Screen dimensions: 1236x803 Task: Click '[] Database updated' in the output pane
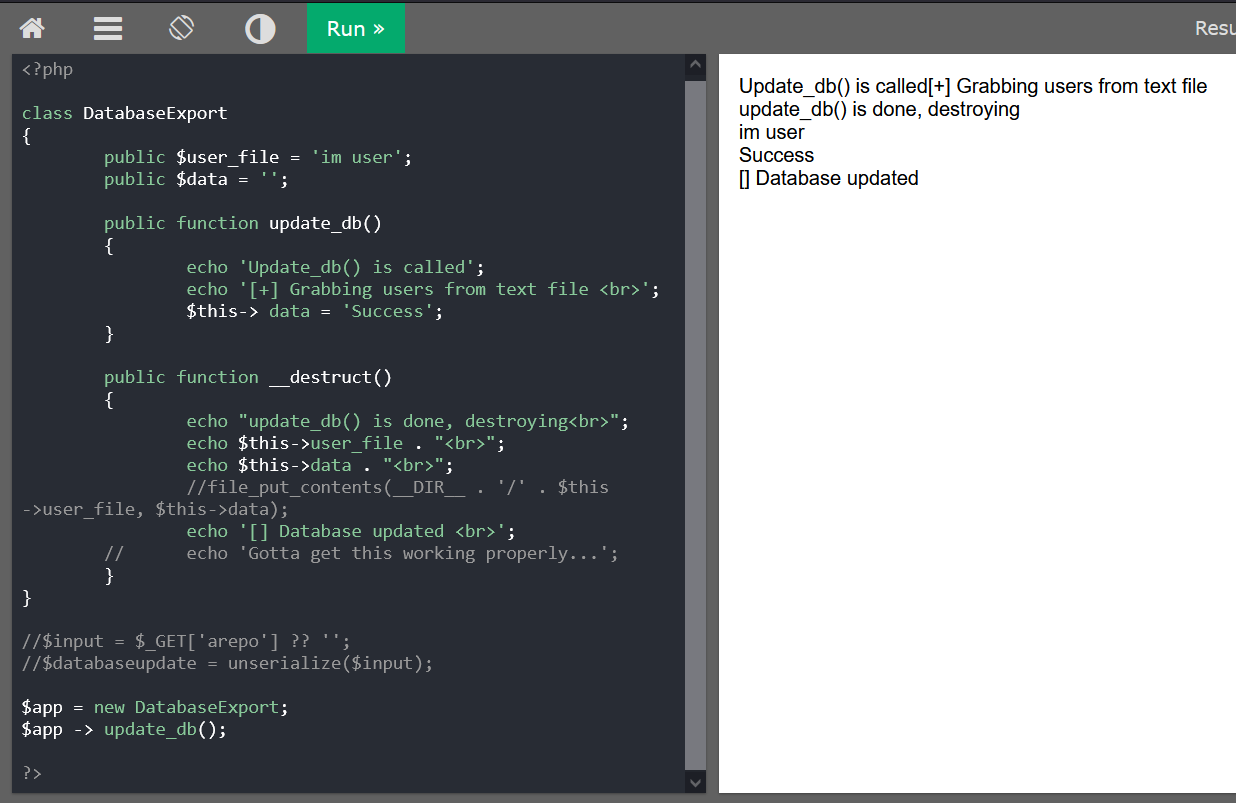828,179
